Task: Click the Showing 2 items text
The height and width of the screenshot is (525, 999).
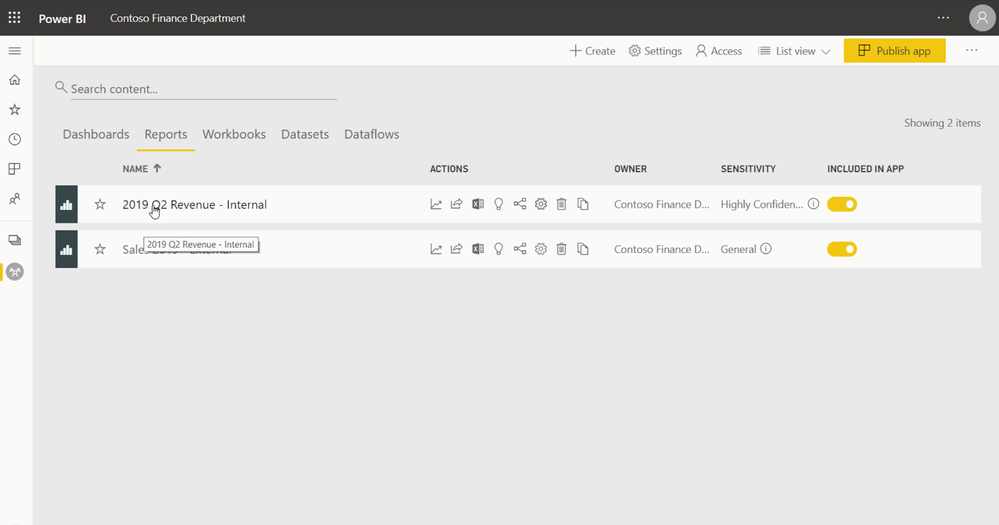Action: coord(942,123)
